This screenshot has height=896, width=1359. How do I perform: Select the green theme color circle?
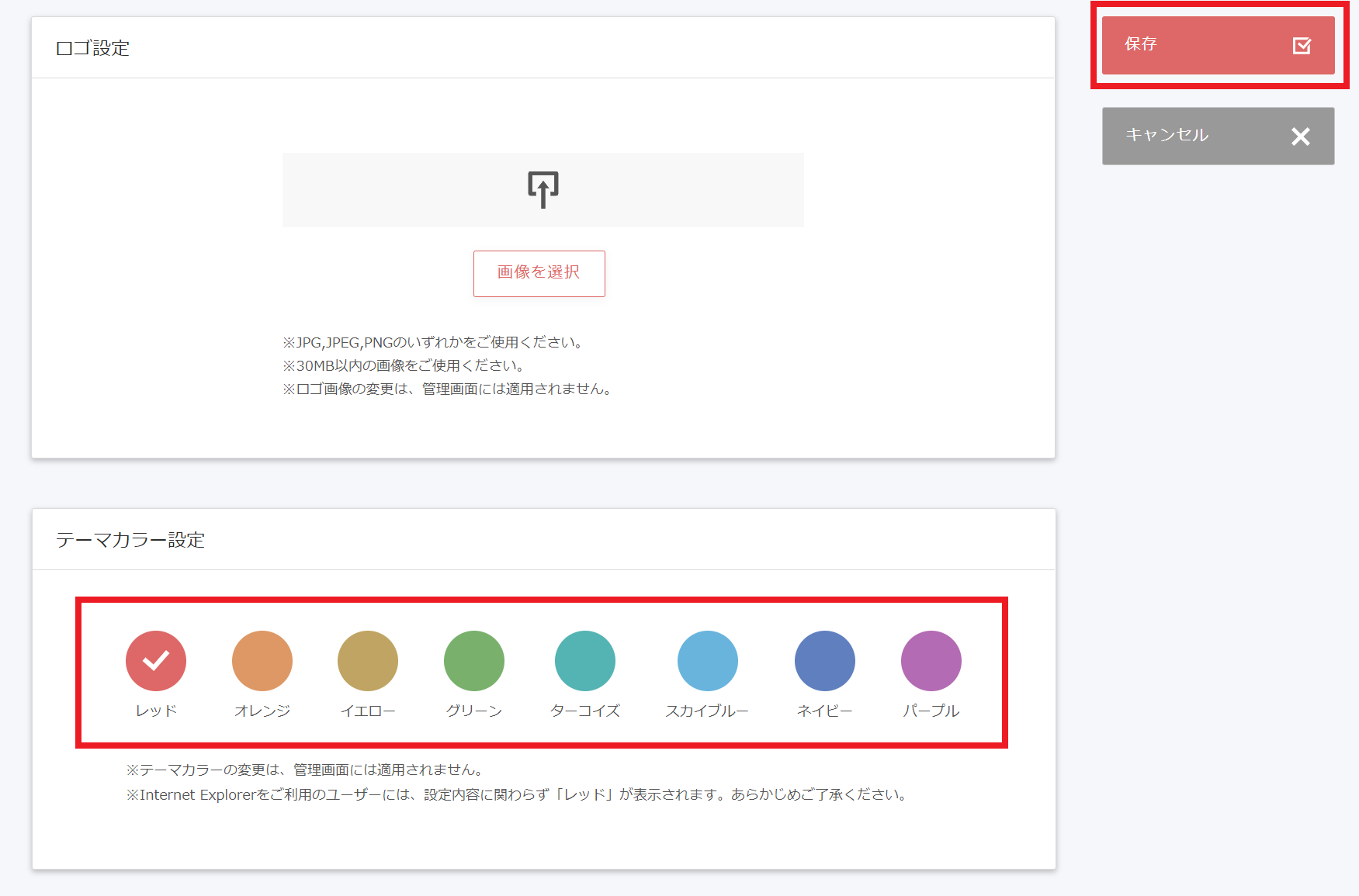coord(473,660)
